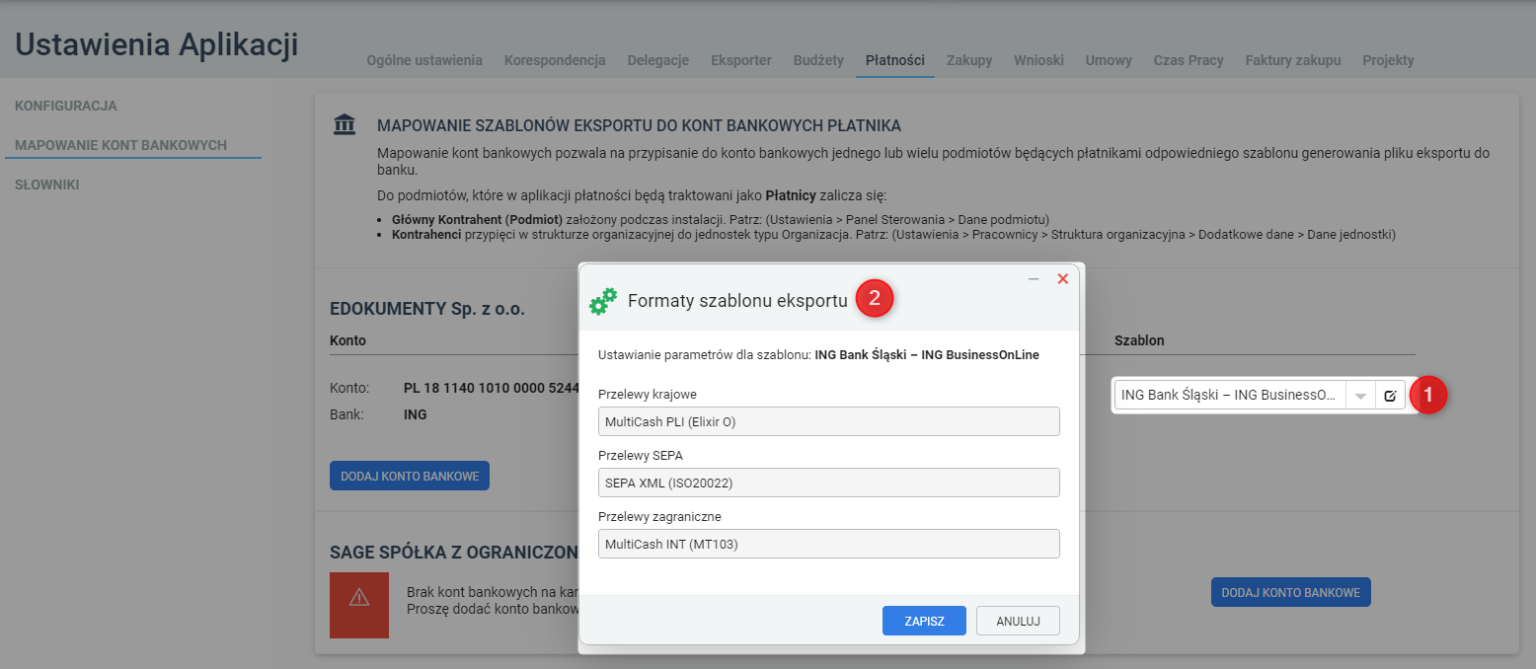Close the Formaty szablonu eksportu dialog
Image resolution: width=1536 pixels, height=669 pixels.
(x=1063, y=279)
